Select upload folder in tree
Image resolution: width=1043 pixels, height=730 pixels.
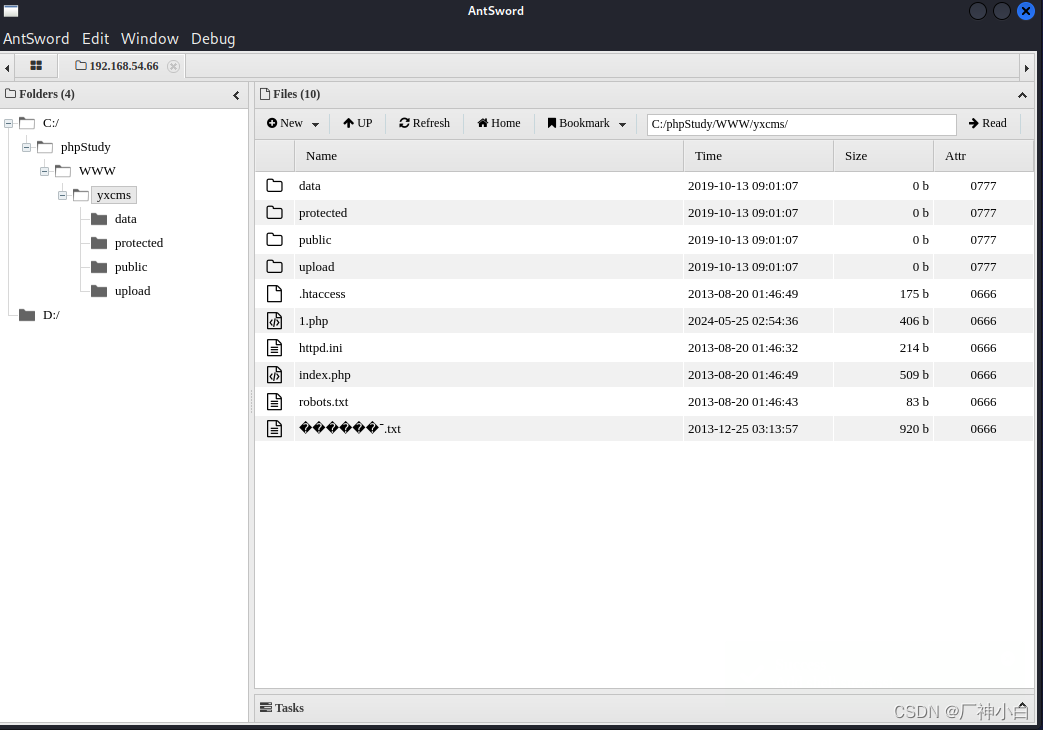tap(132, 291)
